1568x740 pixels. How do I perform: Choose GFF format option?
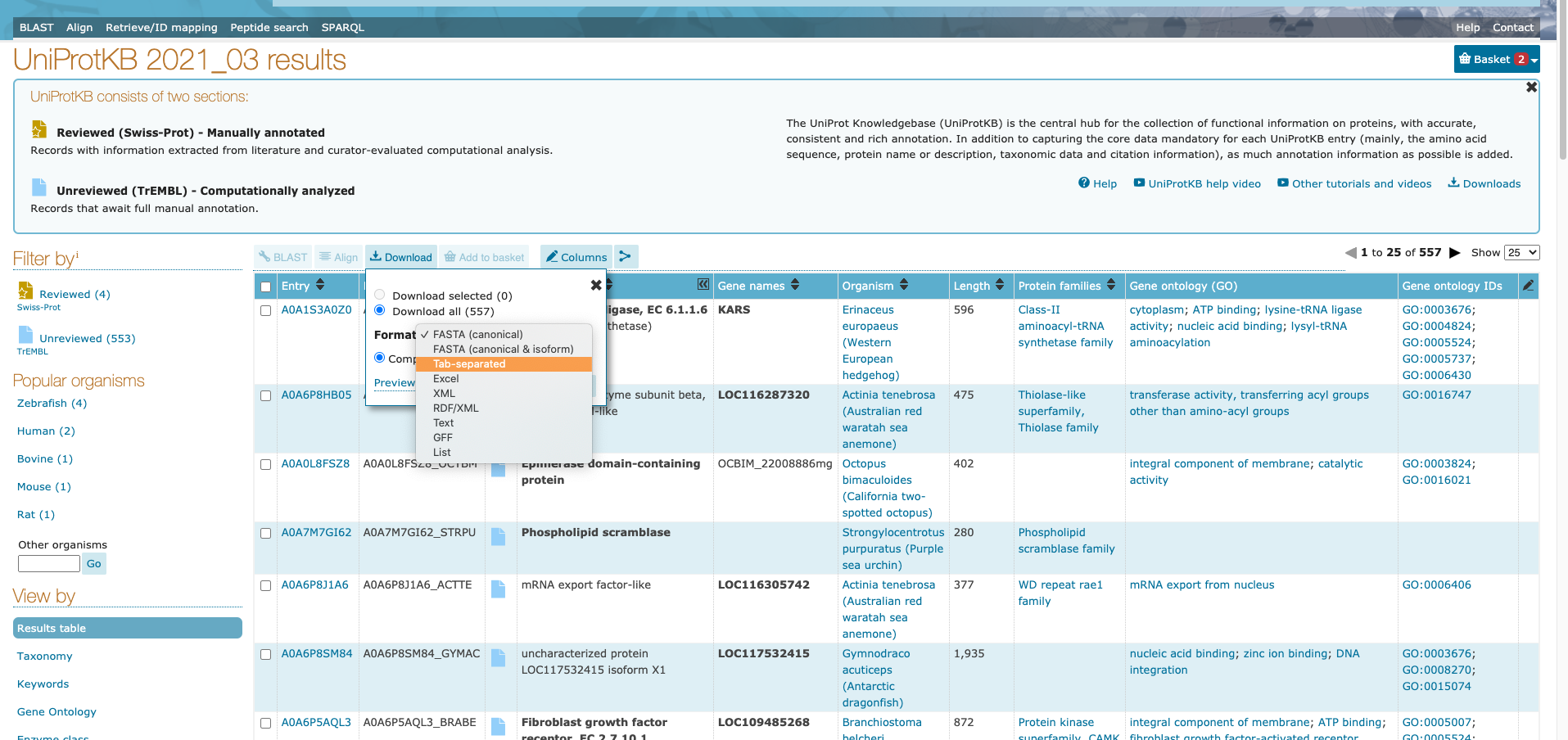point(504,437)
